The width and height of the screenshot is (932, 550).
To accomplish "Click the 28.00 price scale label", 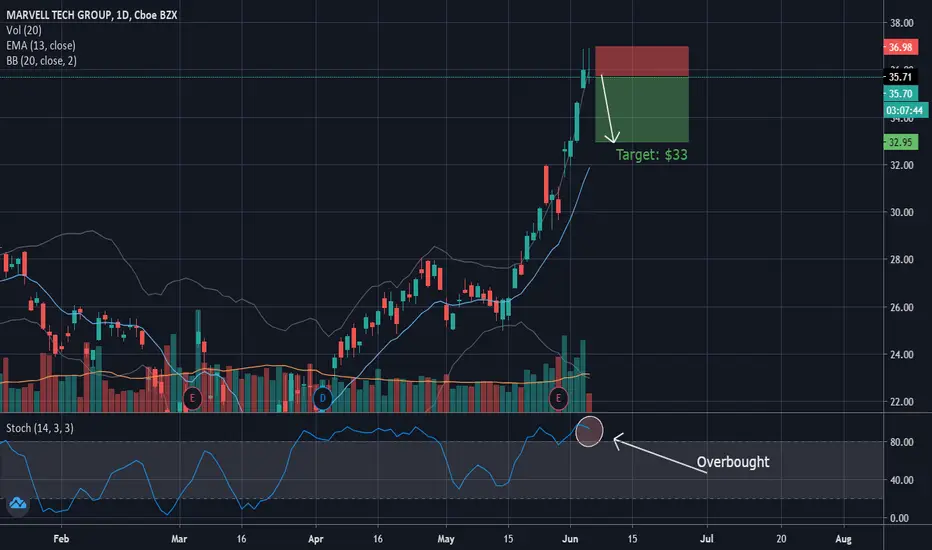I will [x=902, y=259].
